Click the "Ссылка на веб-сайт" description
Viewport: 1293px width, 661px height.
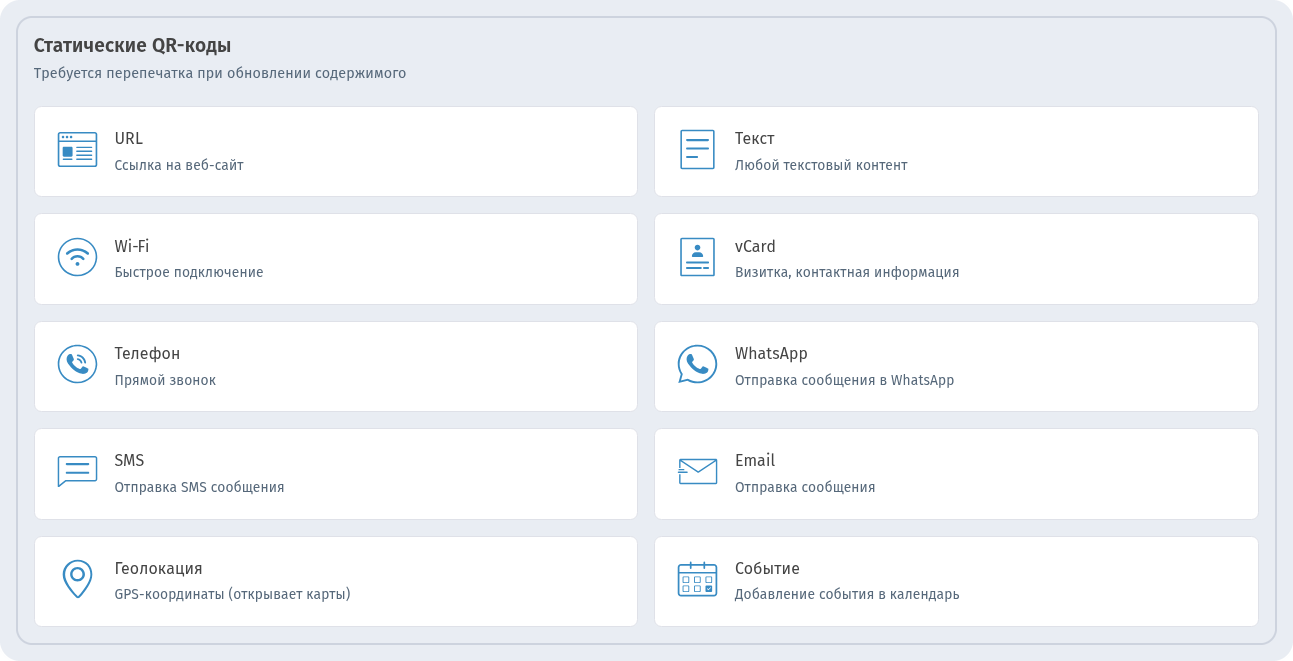(179, 165)
